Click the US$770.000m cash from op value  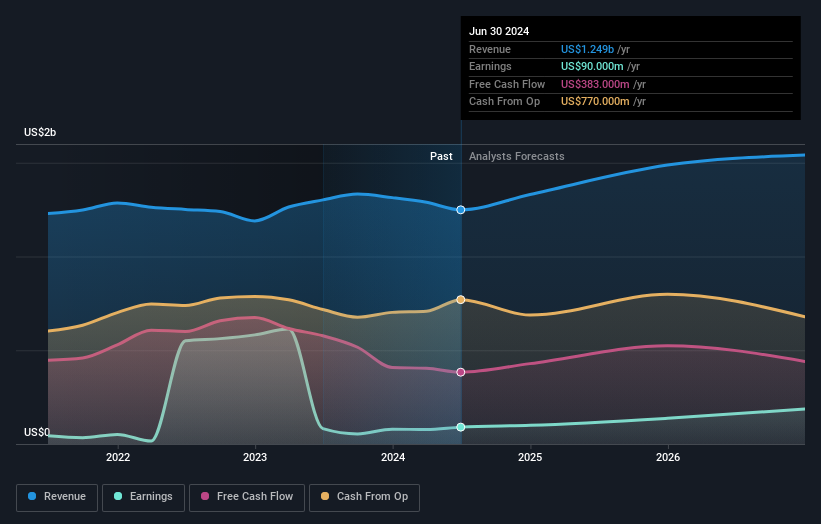click(595, 102)
